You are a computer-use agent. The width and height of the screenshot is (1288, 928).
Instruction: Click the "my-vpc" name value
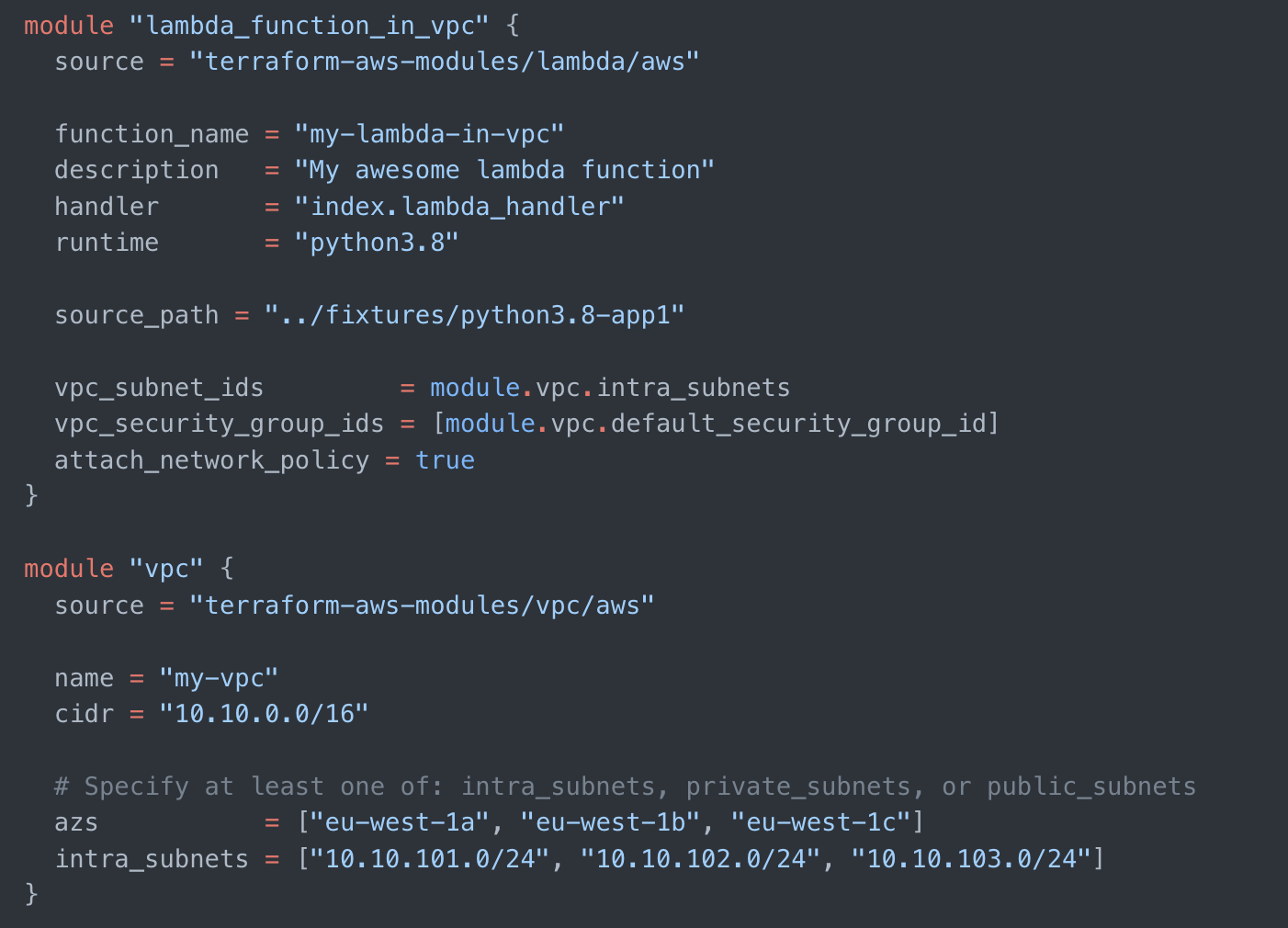coord(219,678)
